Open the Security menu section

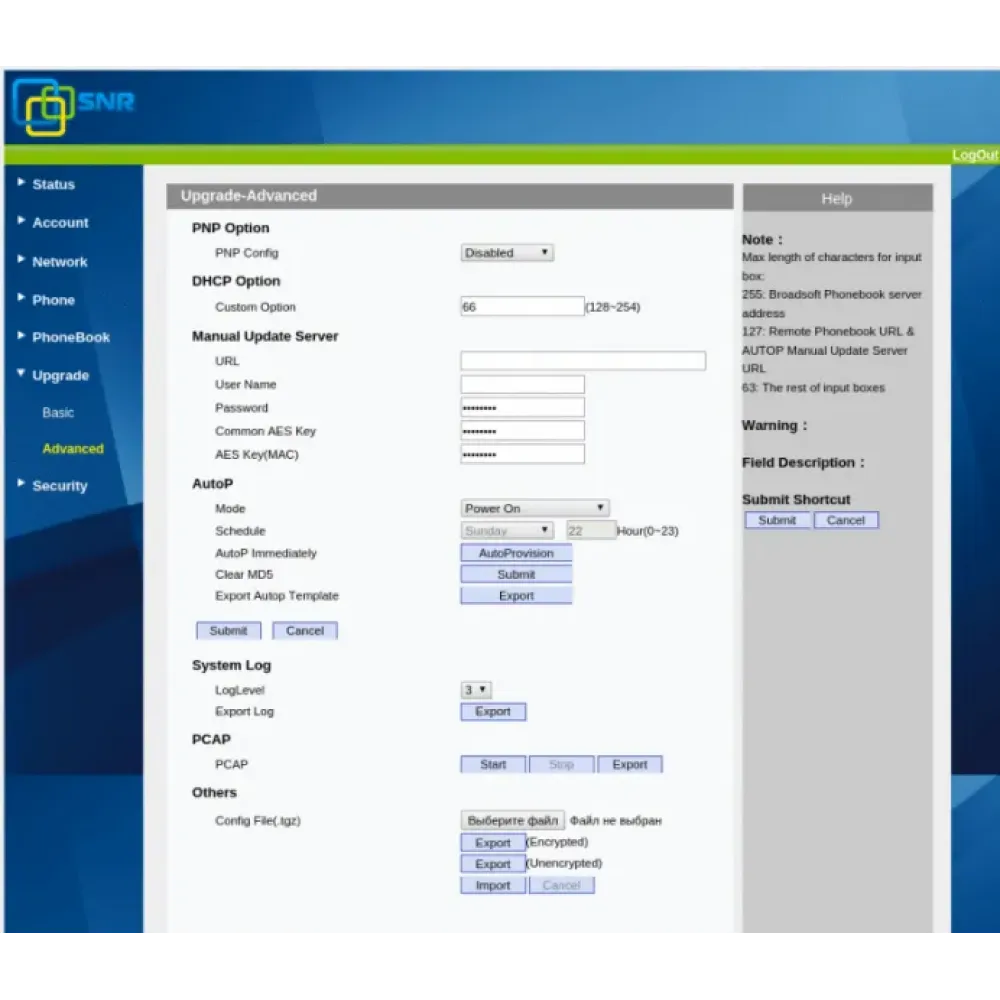(x=60, y=486)
